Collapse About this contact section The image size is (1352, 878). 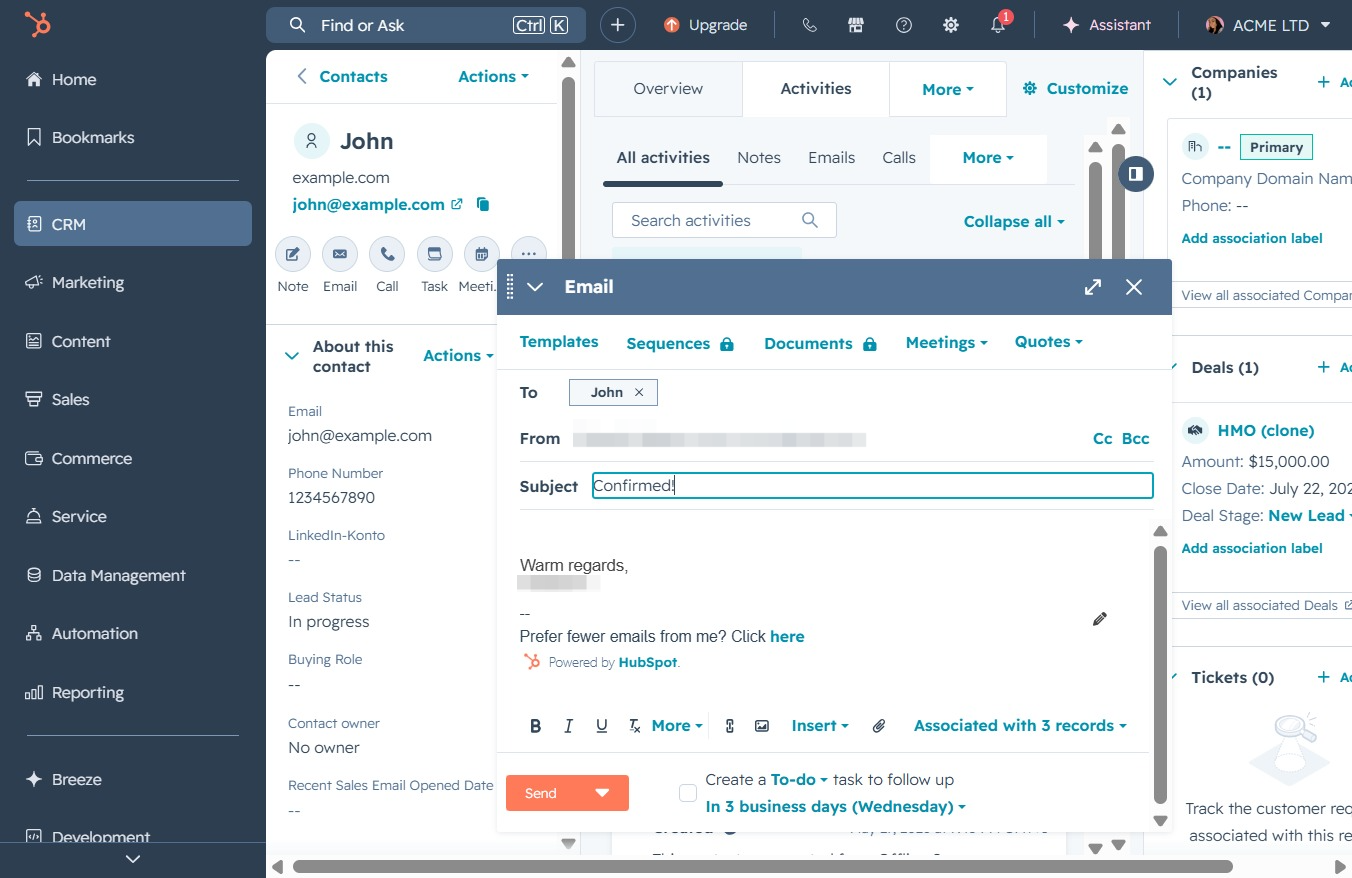coord(292,356)
